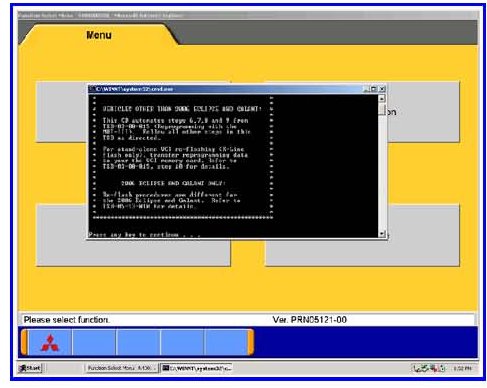Viewport: 487px width, 388px height.
Task: Click the 'Press any key to continue' console line
Action: [x=144, y=235]
